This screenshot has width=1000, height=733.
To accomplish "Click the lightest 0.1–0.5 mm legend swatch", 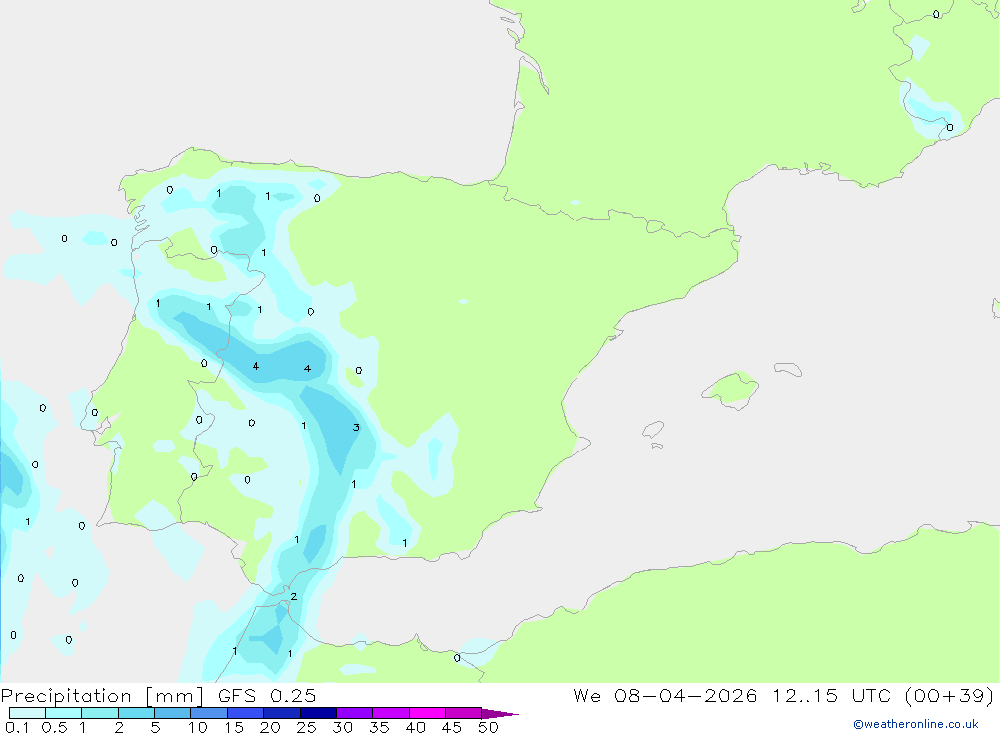I will (x=27, y=713).
